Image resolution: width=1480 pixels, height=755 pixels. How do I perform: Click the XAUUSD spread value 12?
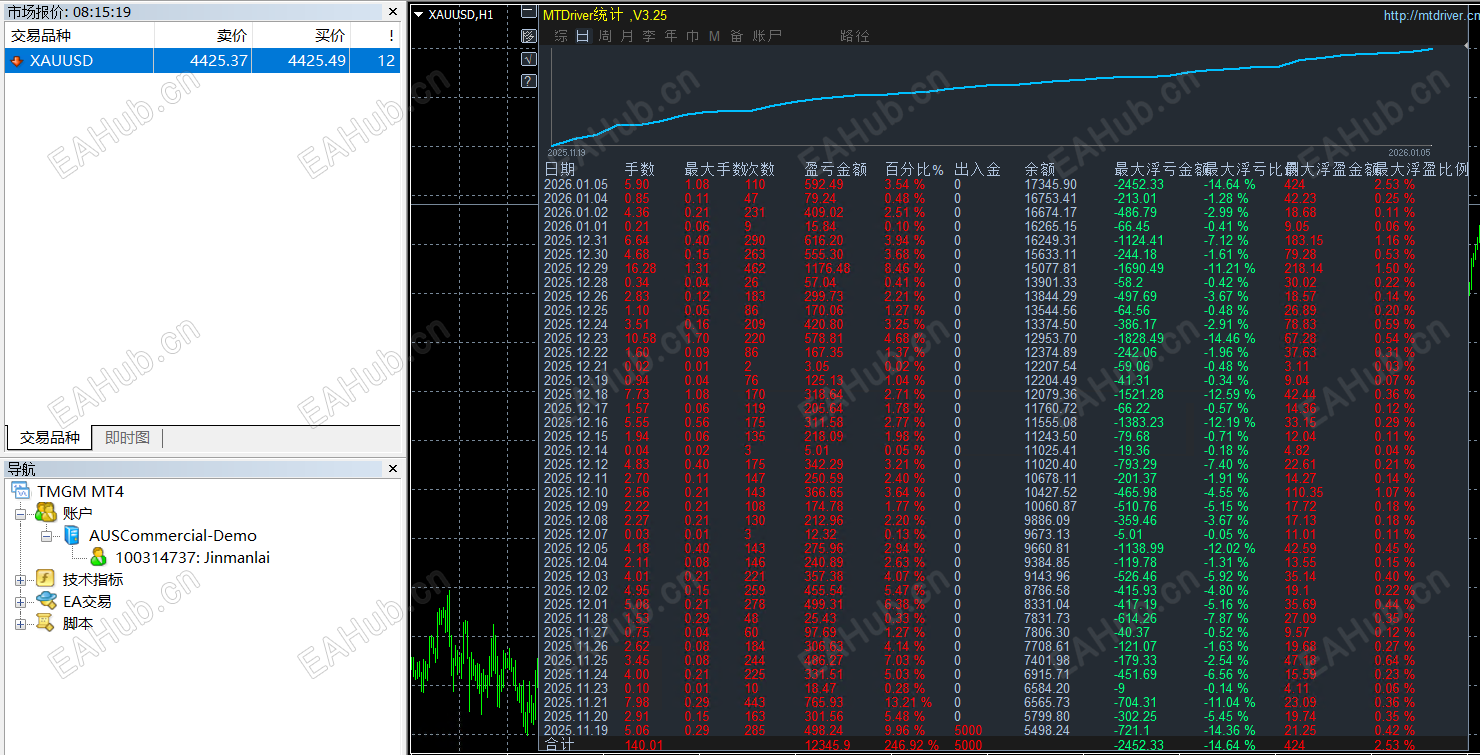387,61
